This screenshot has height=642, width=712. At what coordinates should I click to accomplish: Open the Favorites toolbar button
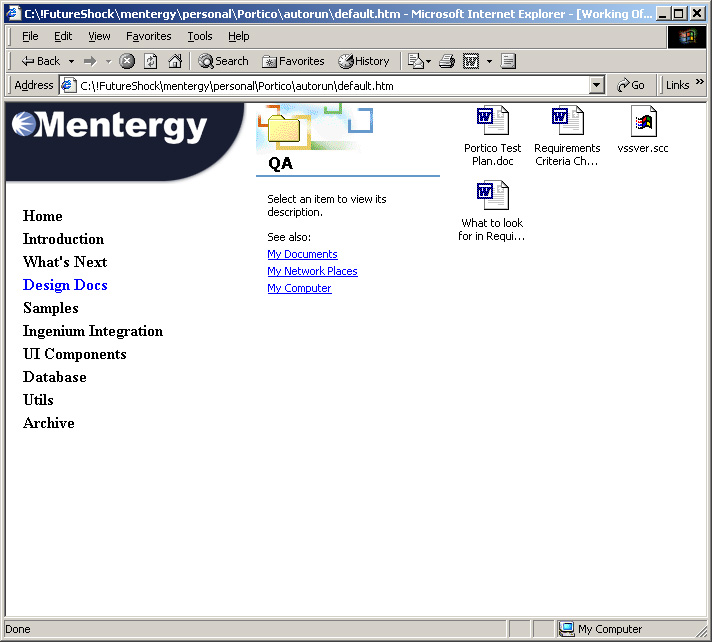coord(293,61)
